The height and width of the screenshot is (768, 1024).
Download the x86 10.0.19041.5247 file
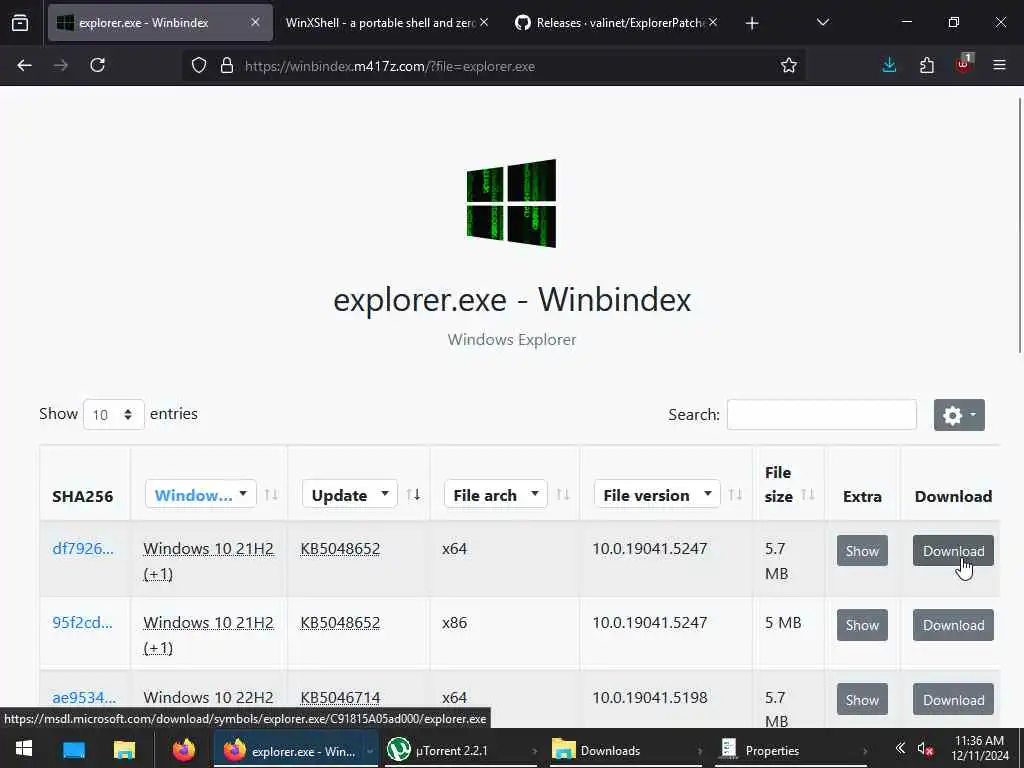click(x=953, y=625)
